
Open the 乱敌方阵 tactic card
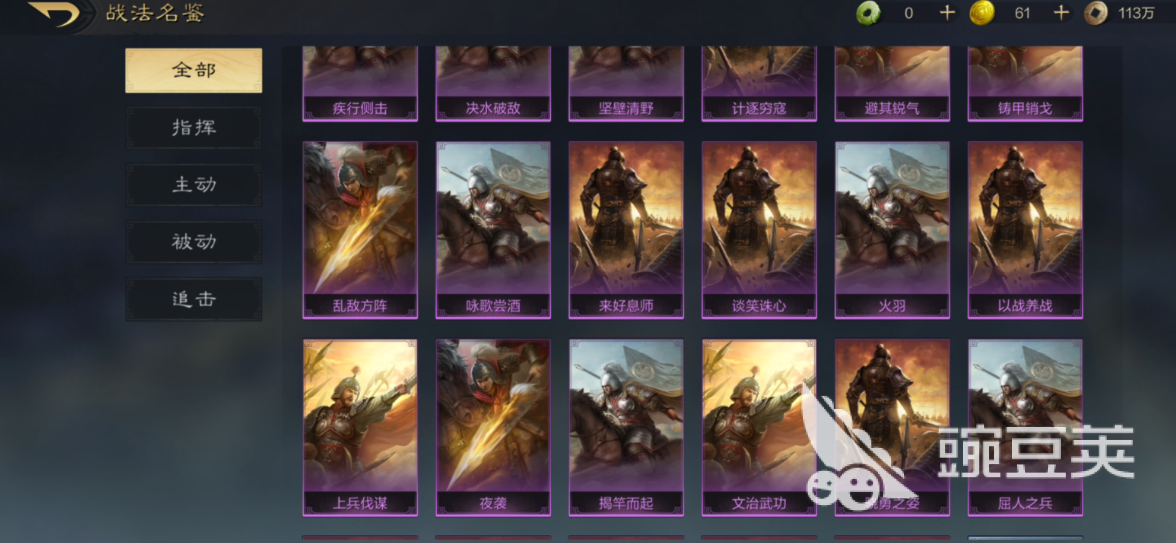[360, 230]
